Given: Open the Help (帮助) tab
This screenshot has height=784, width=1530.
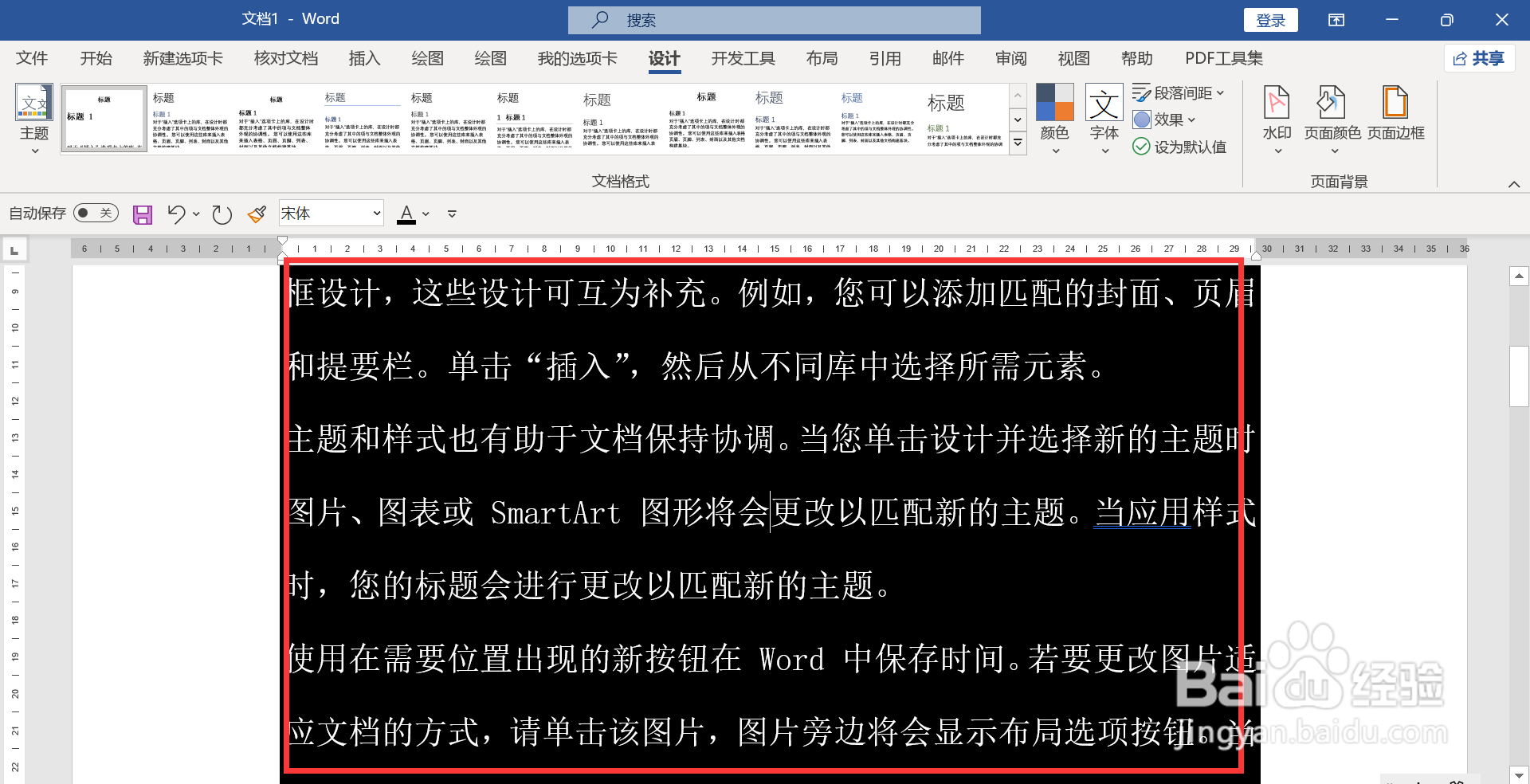Looking at the screenshot, I should click(x=1137, y=58).
